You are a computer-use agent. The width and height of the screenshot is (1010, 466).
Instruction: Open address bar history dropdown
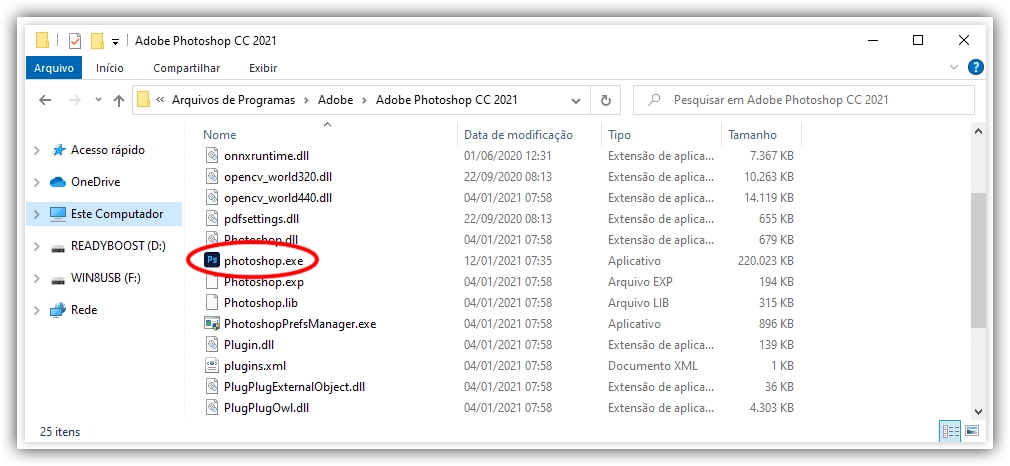(x=576, y=101)
